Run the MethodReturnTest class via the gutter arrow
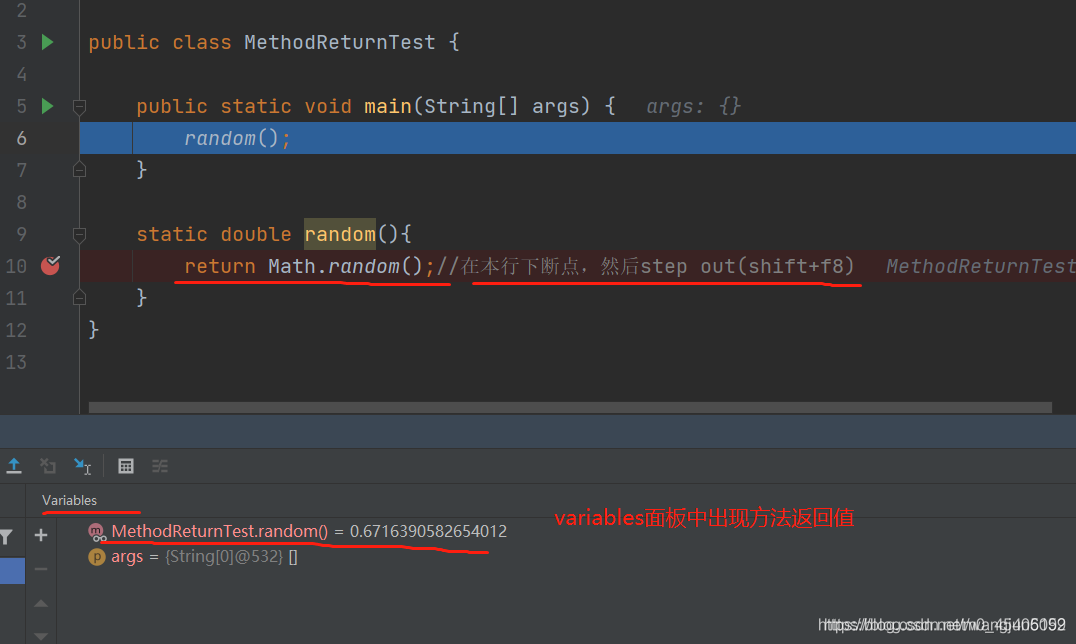The image size is (1076, 644). point(47,42)
